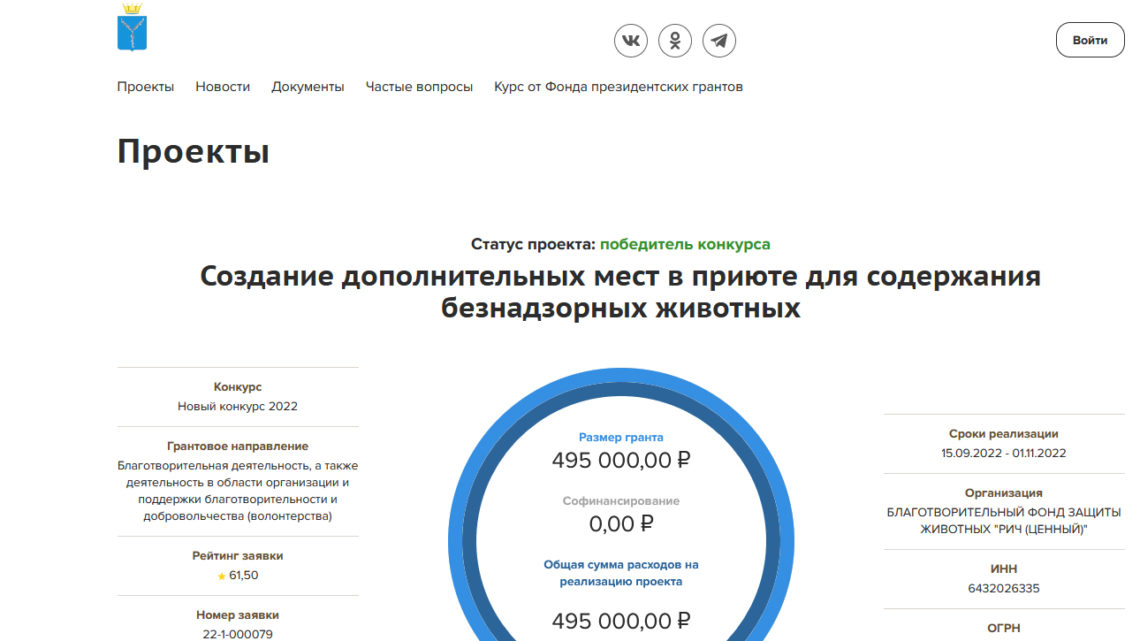
Task: Click the dates 15.09.2022 - 01.11.2022
Action: [1003, 453]
